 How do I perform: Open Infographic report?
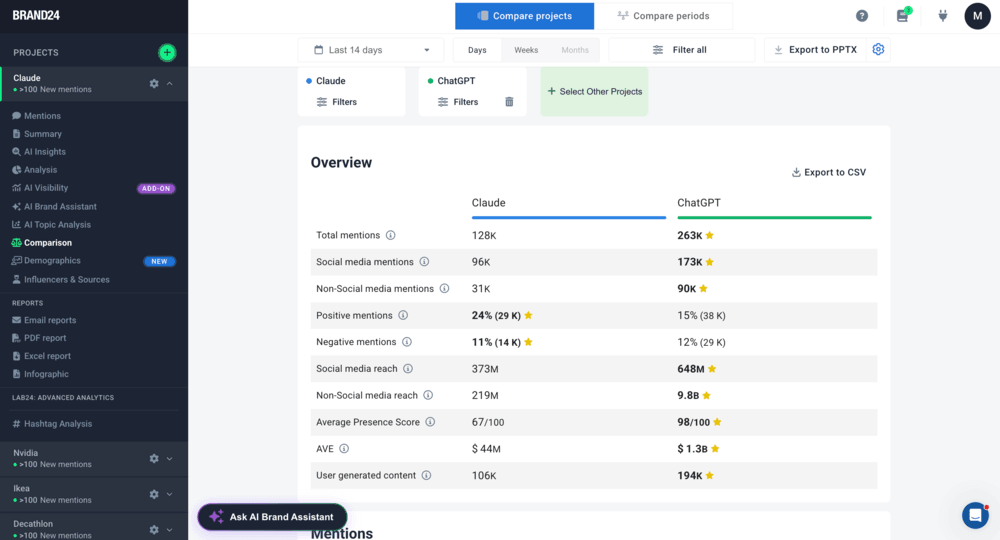click(46, 374)
